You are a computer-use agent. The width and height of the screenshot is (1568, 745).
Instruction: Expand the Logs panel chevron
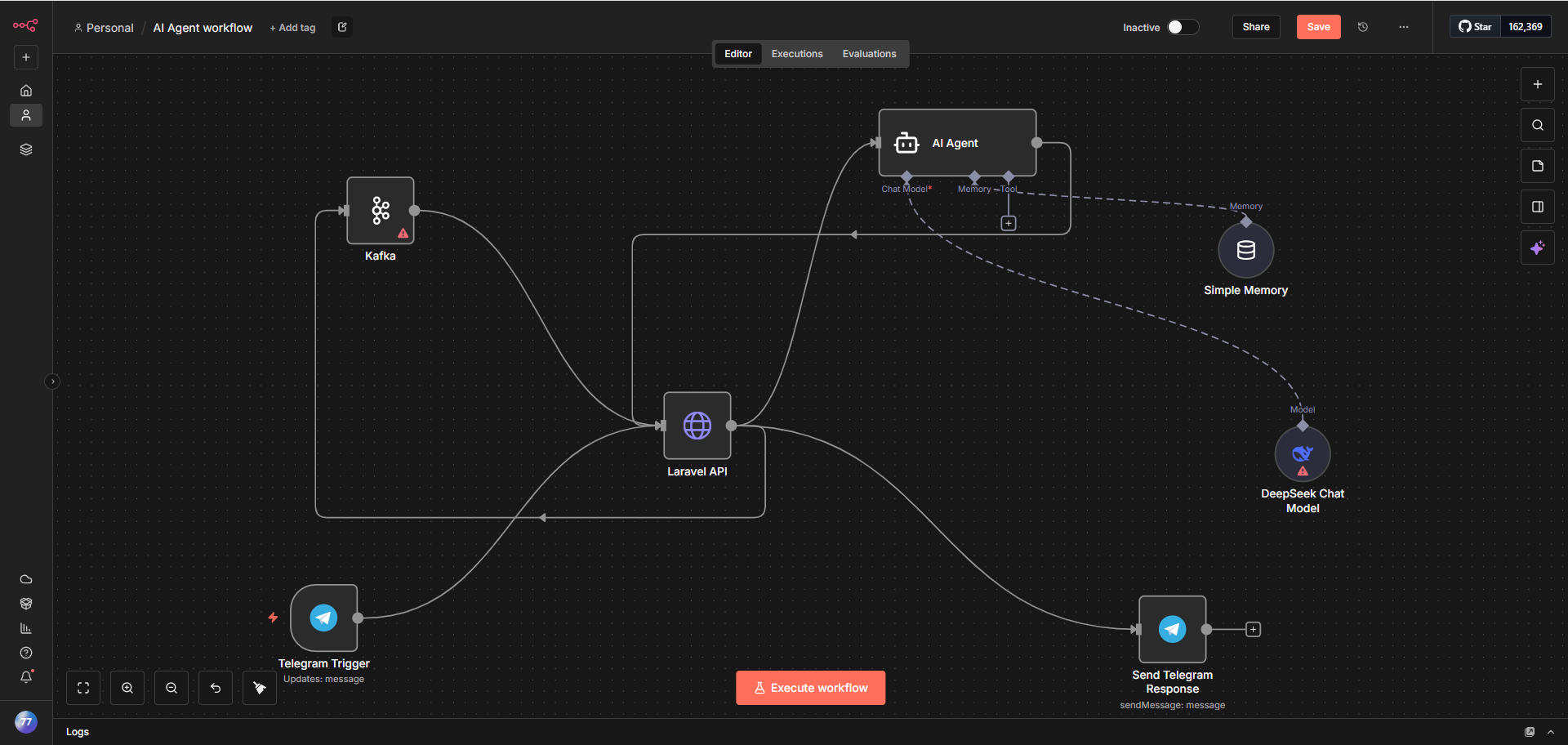coord(1551,732)
